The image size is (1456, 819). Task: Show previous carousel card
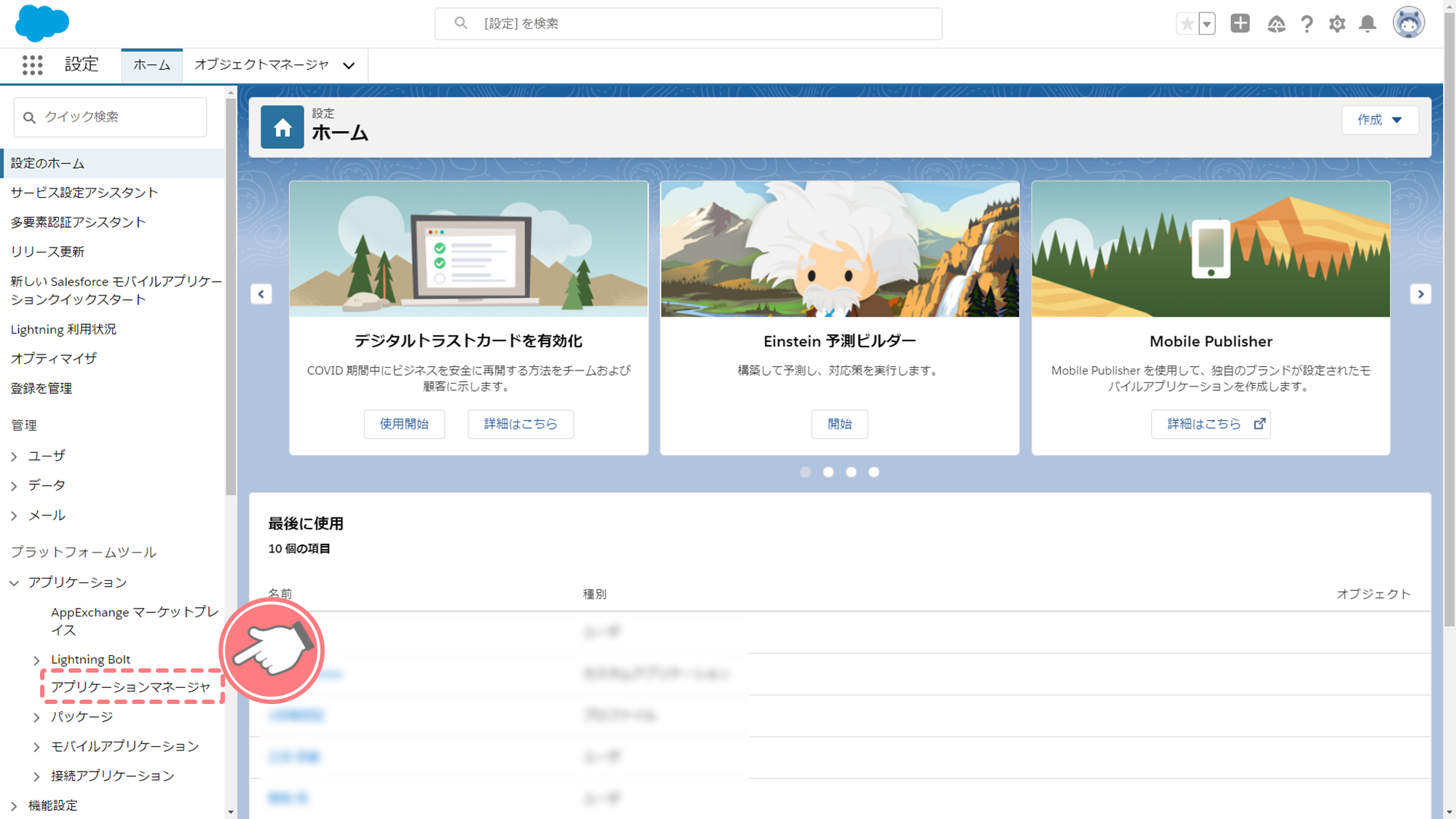click(x=261, y=294)
